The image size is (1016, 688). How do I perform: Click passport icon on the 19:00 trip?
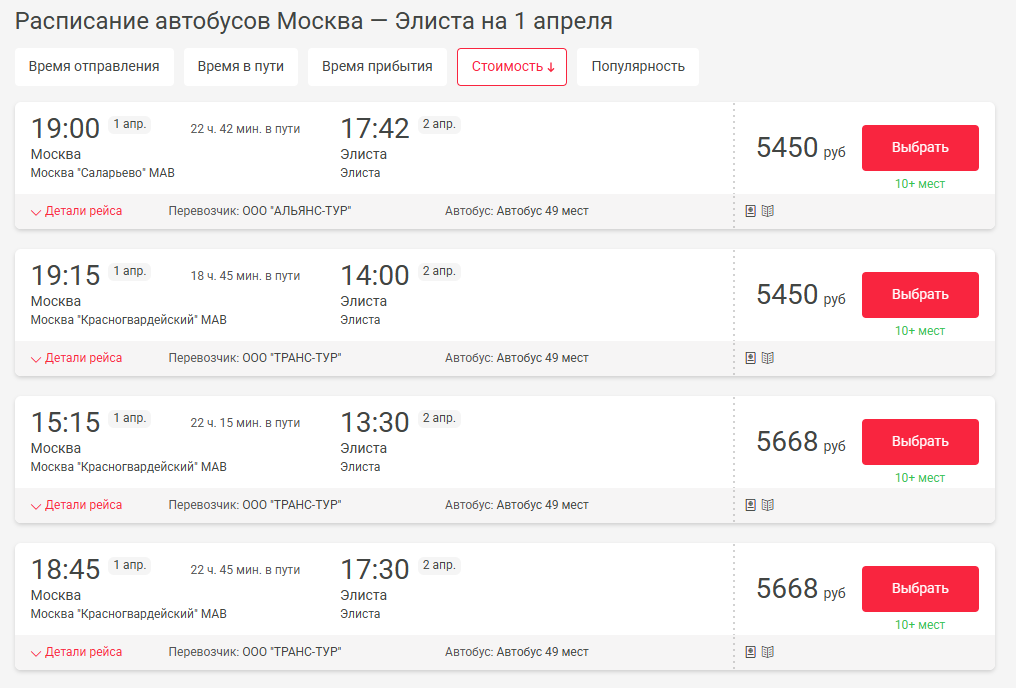click(x=750, y=211)
